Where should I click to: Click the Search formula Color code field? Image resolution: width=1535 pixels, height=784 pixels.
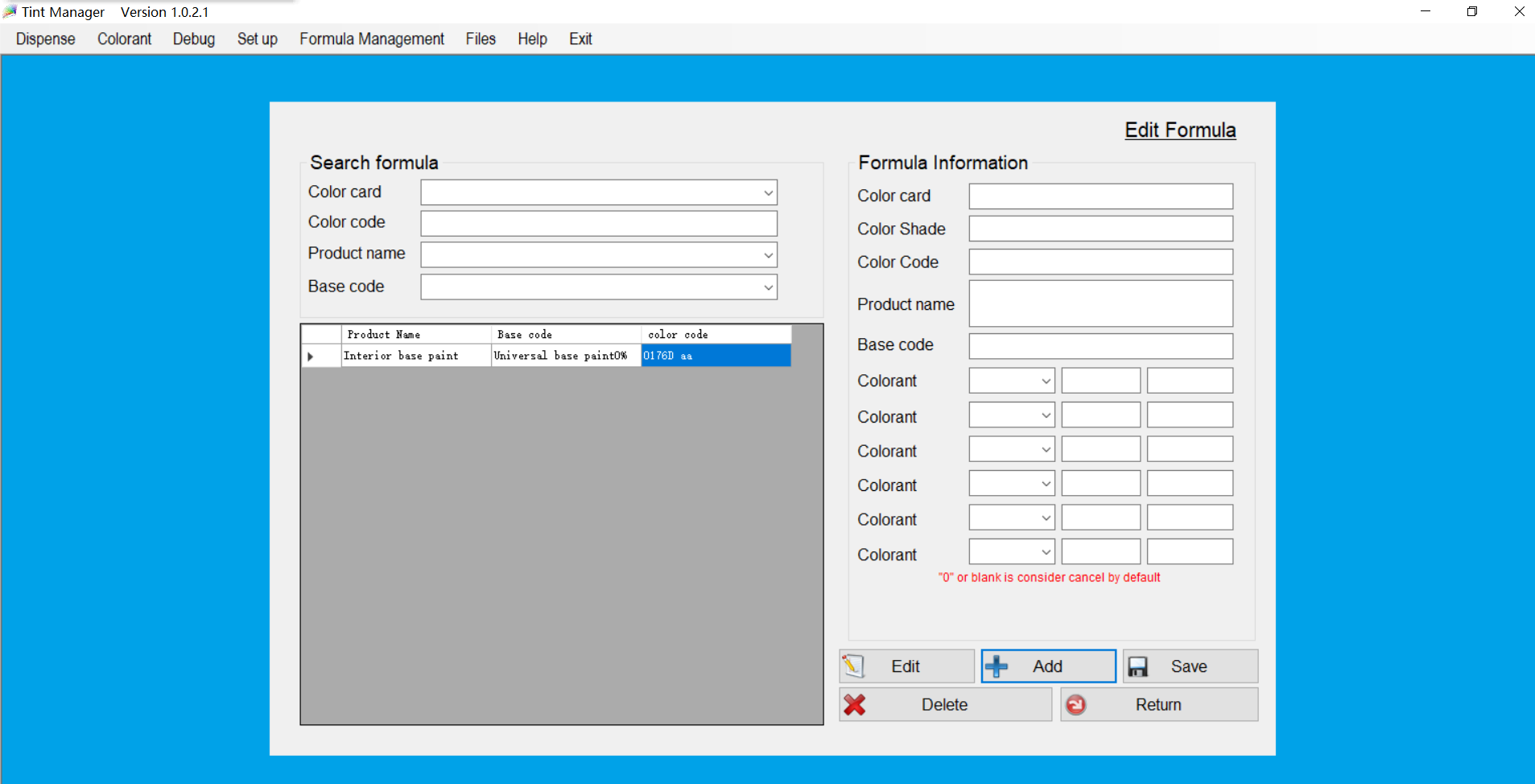[599, 224]
